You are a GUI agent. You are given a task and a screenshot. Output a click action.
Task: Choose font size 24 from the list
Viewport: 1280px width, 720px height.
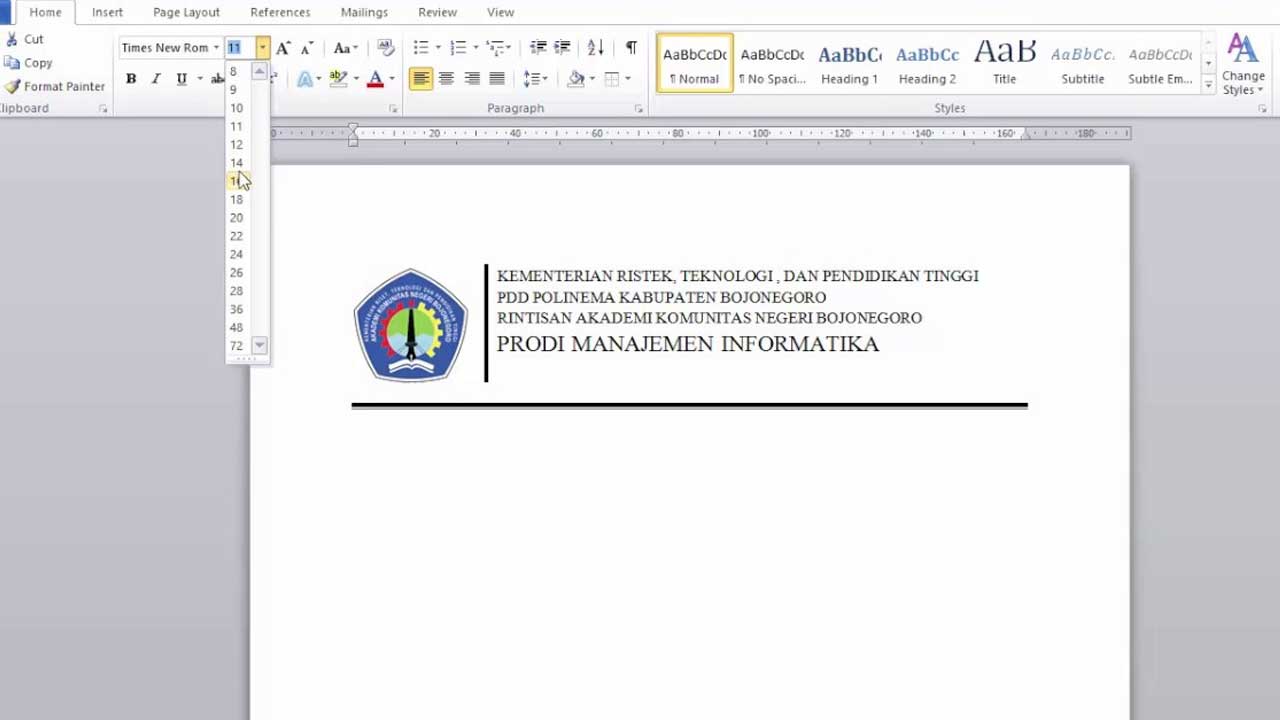(x=236, y=254)
